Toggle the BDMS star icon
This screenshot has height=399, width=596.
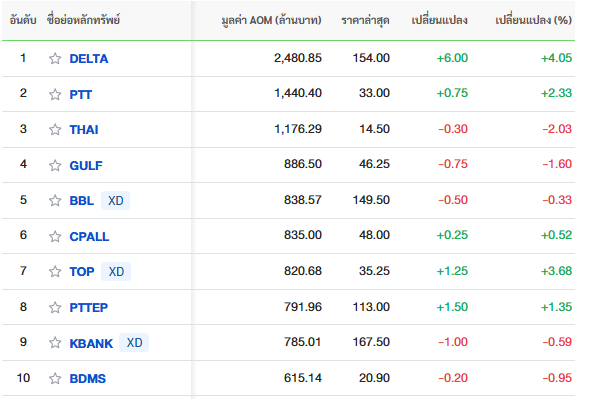(x=55, y=378)
